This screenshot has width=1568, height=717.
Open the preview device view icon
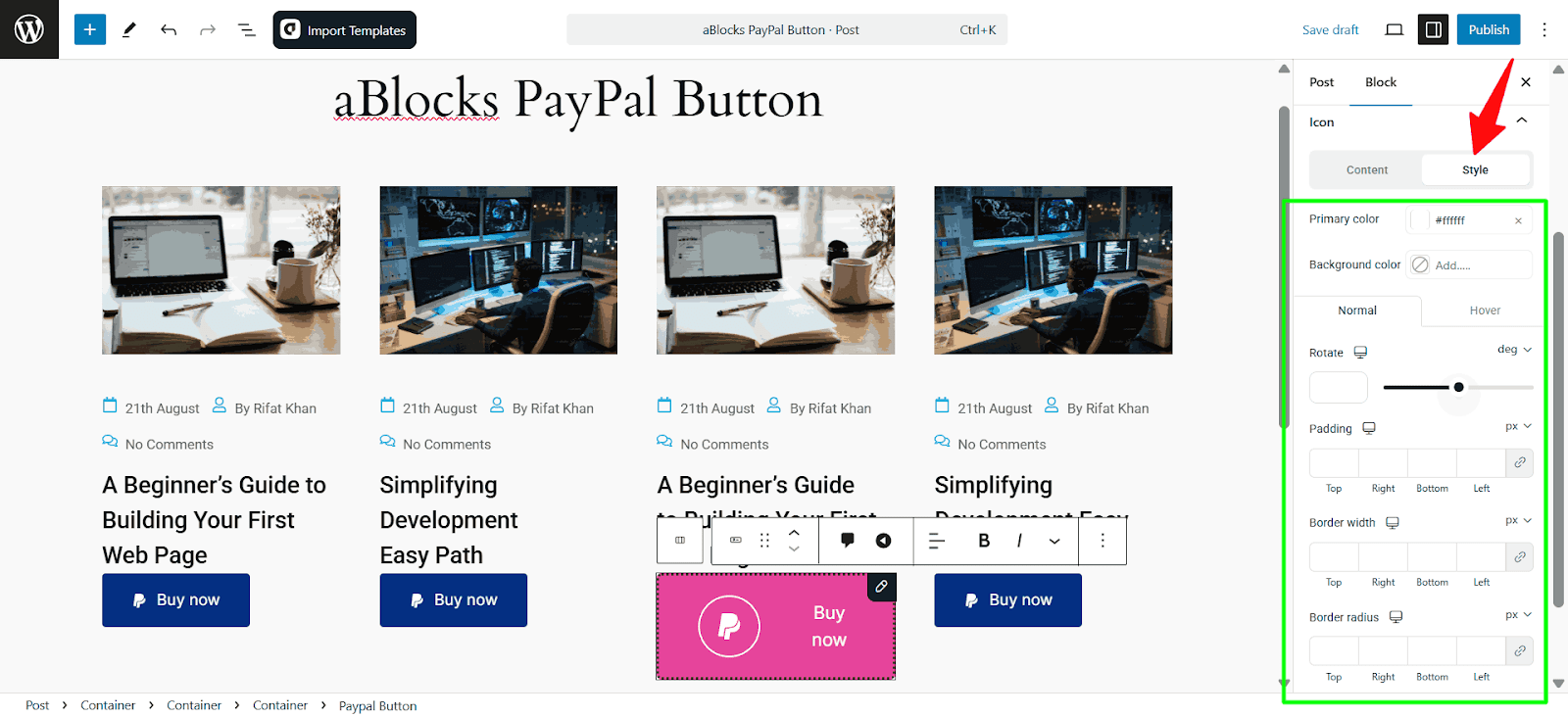pyautogui.click(x=1394, y=29)
